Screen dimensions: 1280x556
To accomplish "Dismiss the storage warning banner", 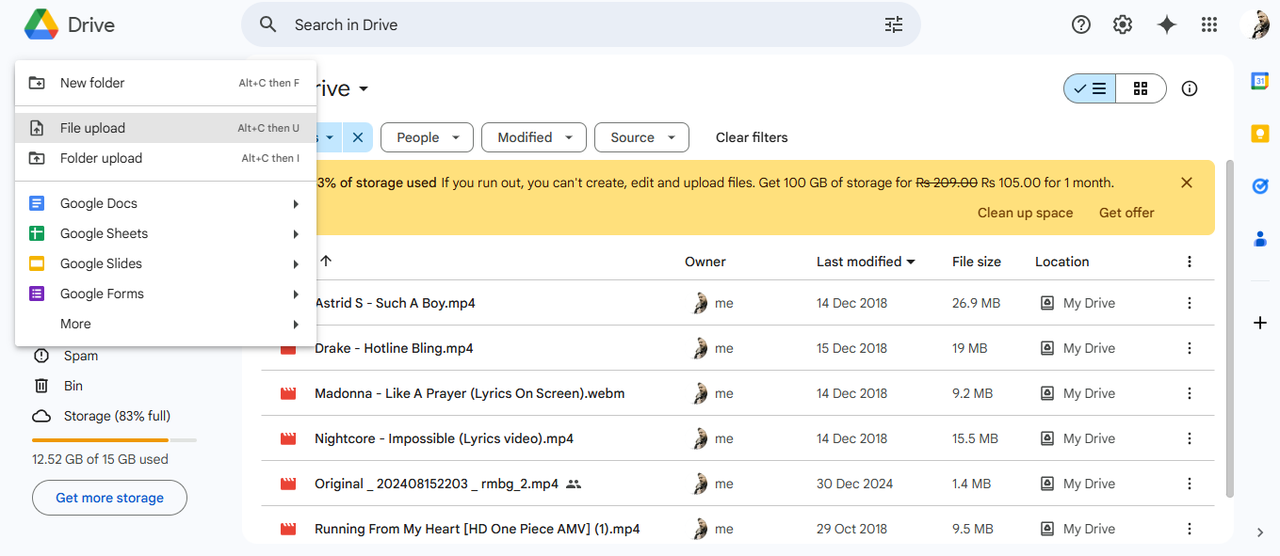I will 1186,183.
